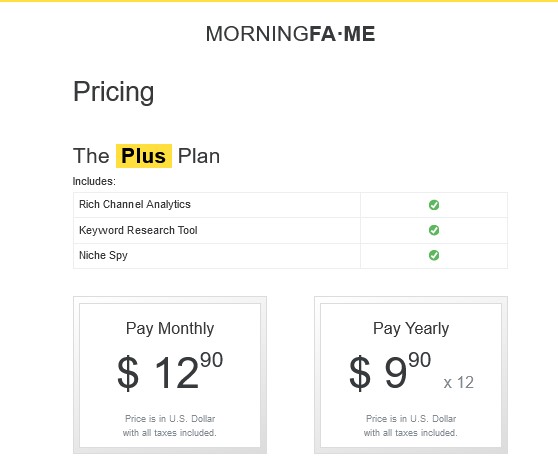Click the x 12 multiplier text
The width and height of the screenshot is (558, 456).
coord(458,383)
